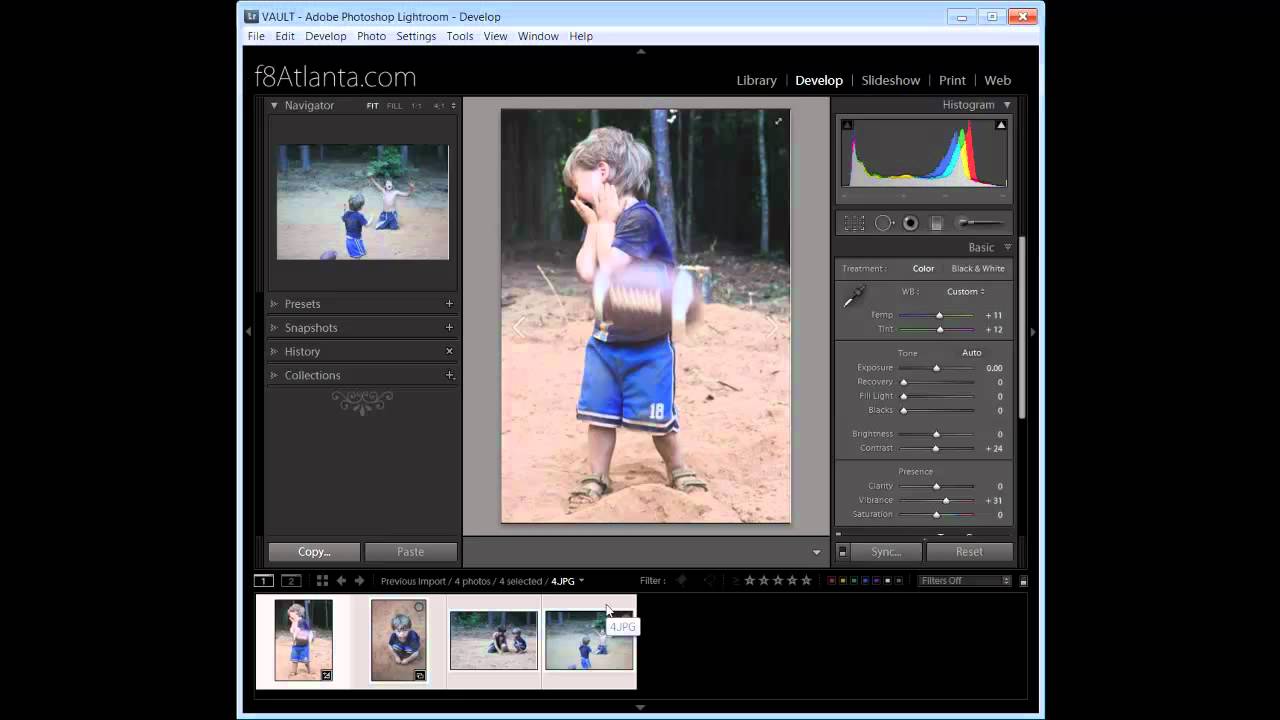The height and width of the screenshot is (720, 1280).
Task: Expand the Presets panel
Action: [274, 304]
